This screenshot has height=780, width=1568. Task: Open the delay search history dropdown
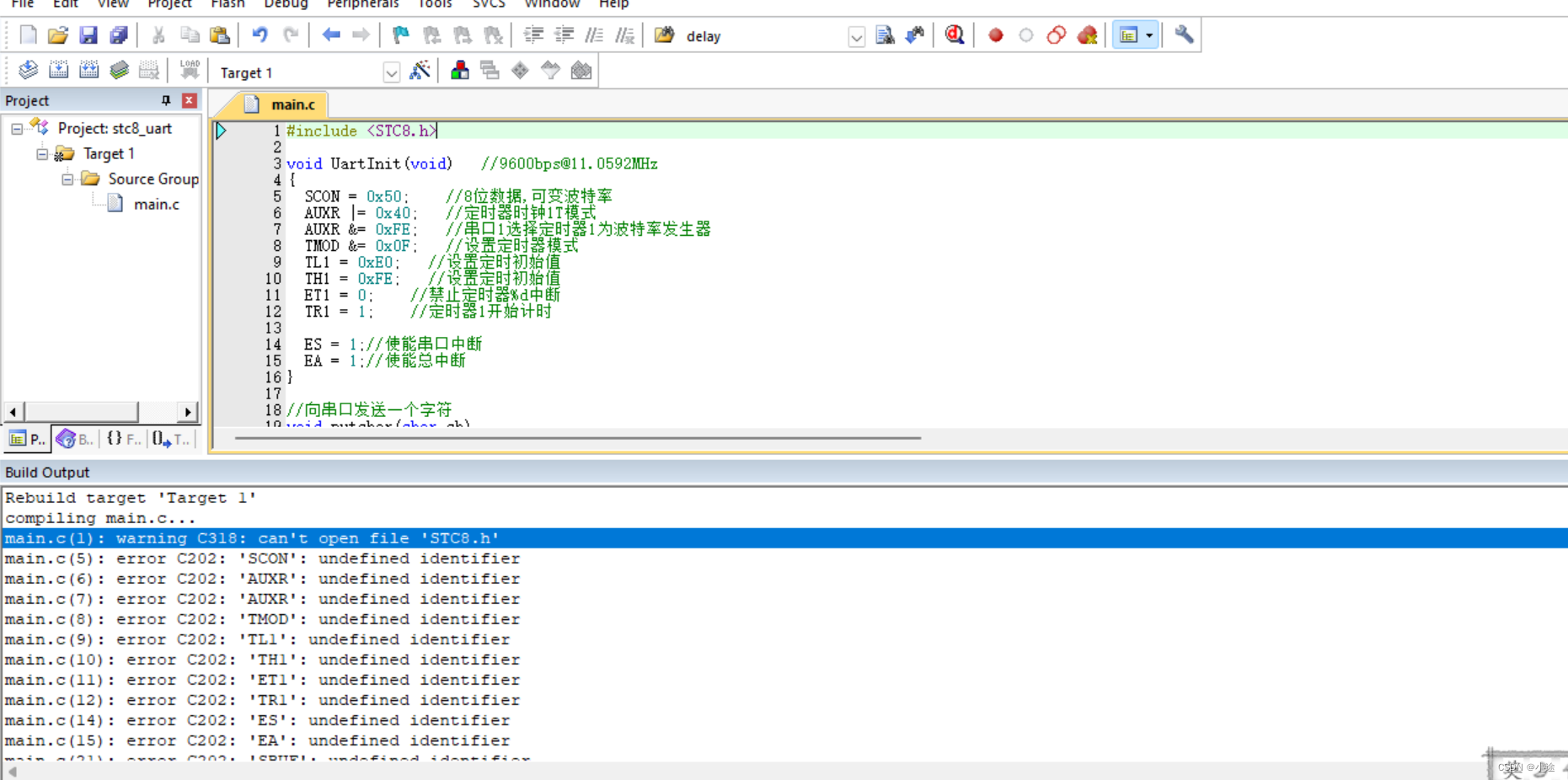click(856, 36)
